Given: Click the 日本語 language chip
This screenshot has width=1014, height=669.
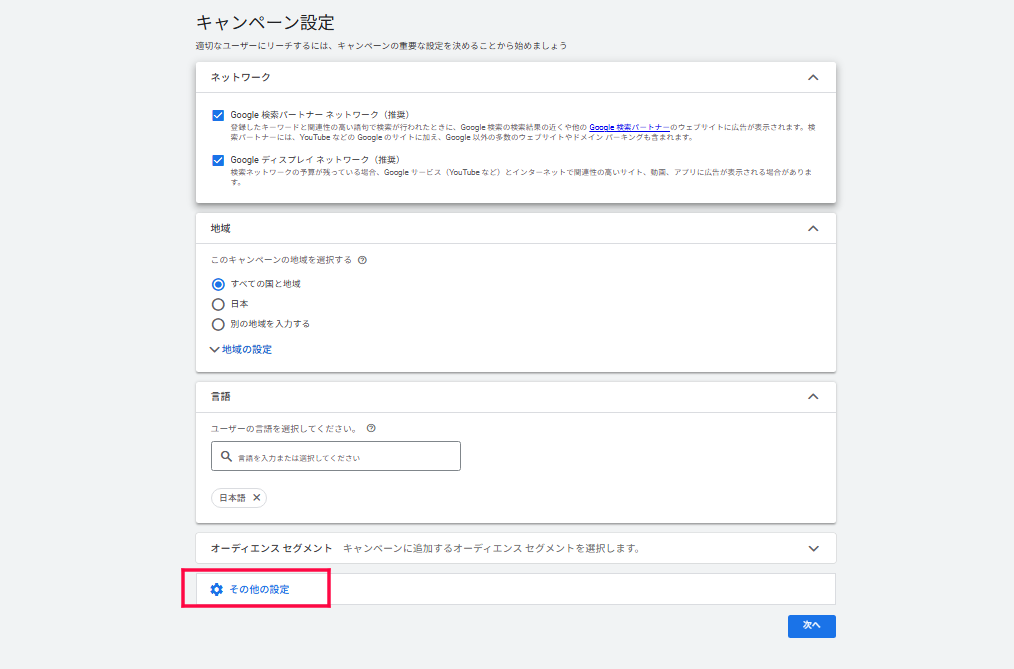Looking at the screenshot, I should pyautogui.click(x=232, y=497).
